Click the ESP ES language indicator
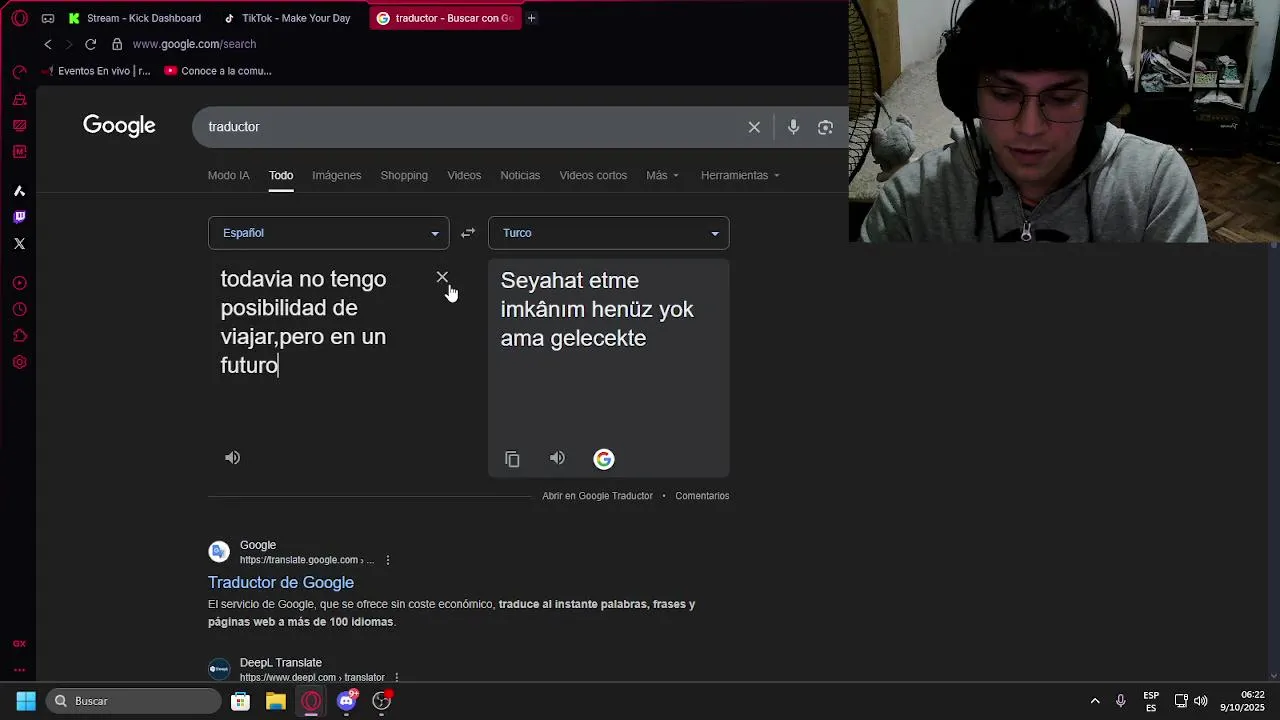The image size is (1280, 720). pyautogui.click(x=1151, y=701)
